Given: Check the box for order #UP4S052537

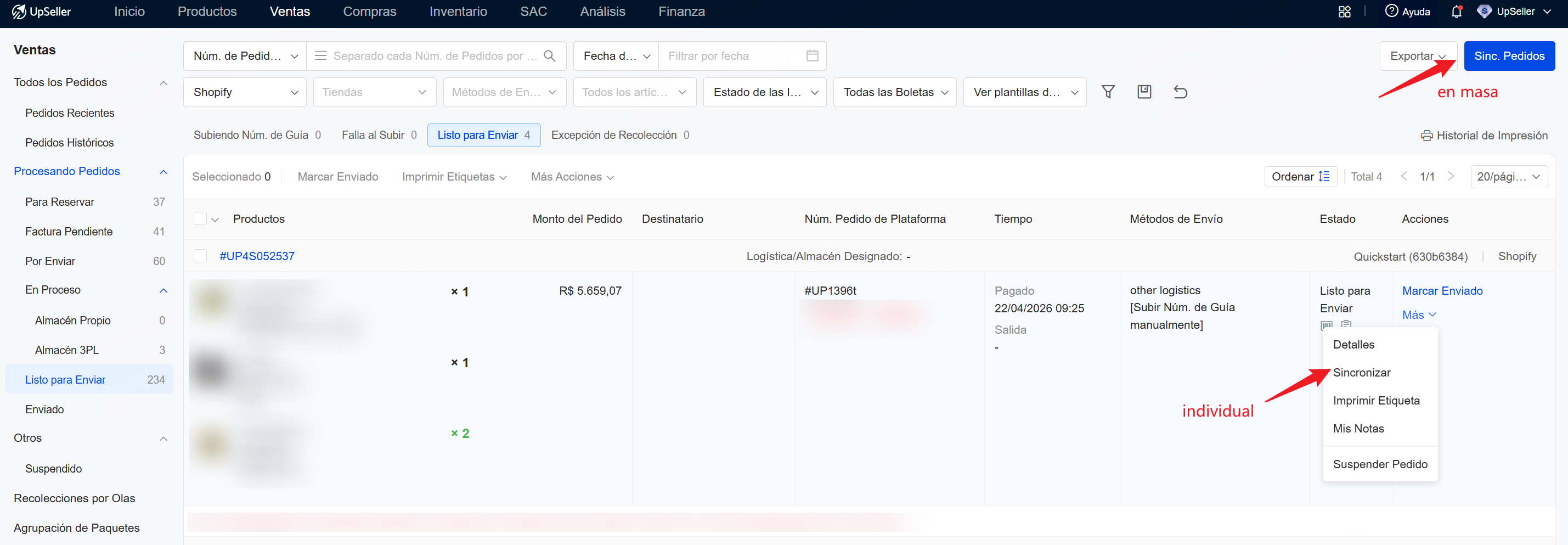Looking at the screenshot, I should tap(200, 256).
